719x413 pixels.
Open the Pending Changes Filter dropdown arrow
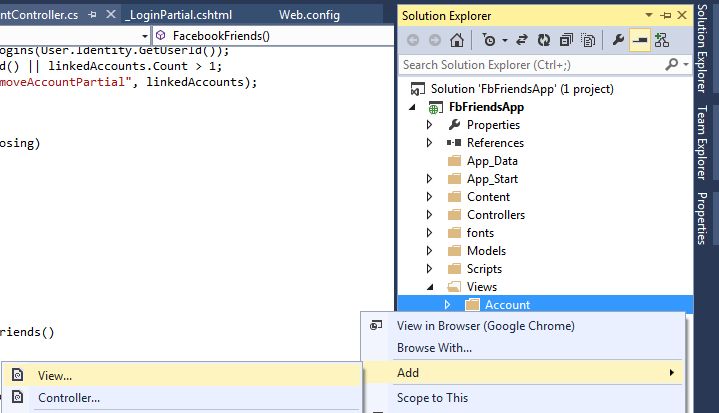(504, 40)
